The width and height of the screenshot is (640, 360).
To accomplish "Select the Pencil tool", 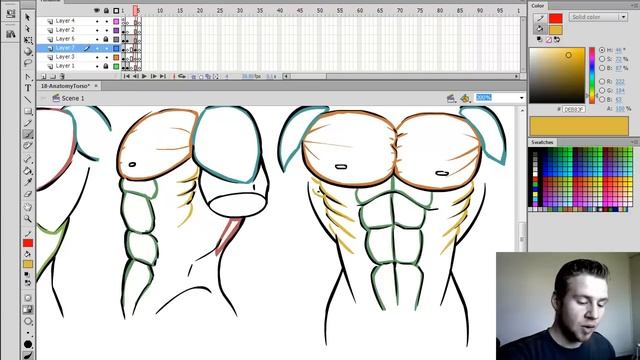I will pyautogui.click(x=28, y=123).
